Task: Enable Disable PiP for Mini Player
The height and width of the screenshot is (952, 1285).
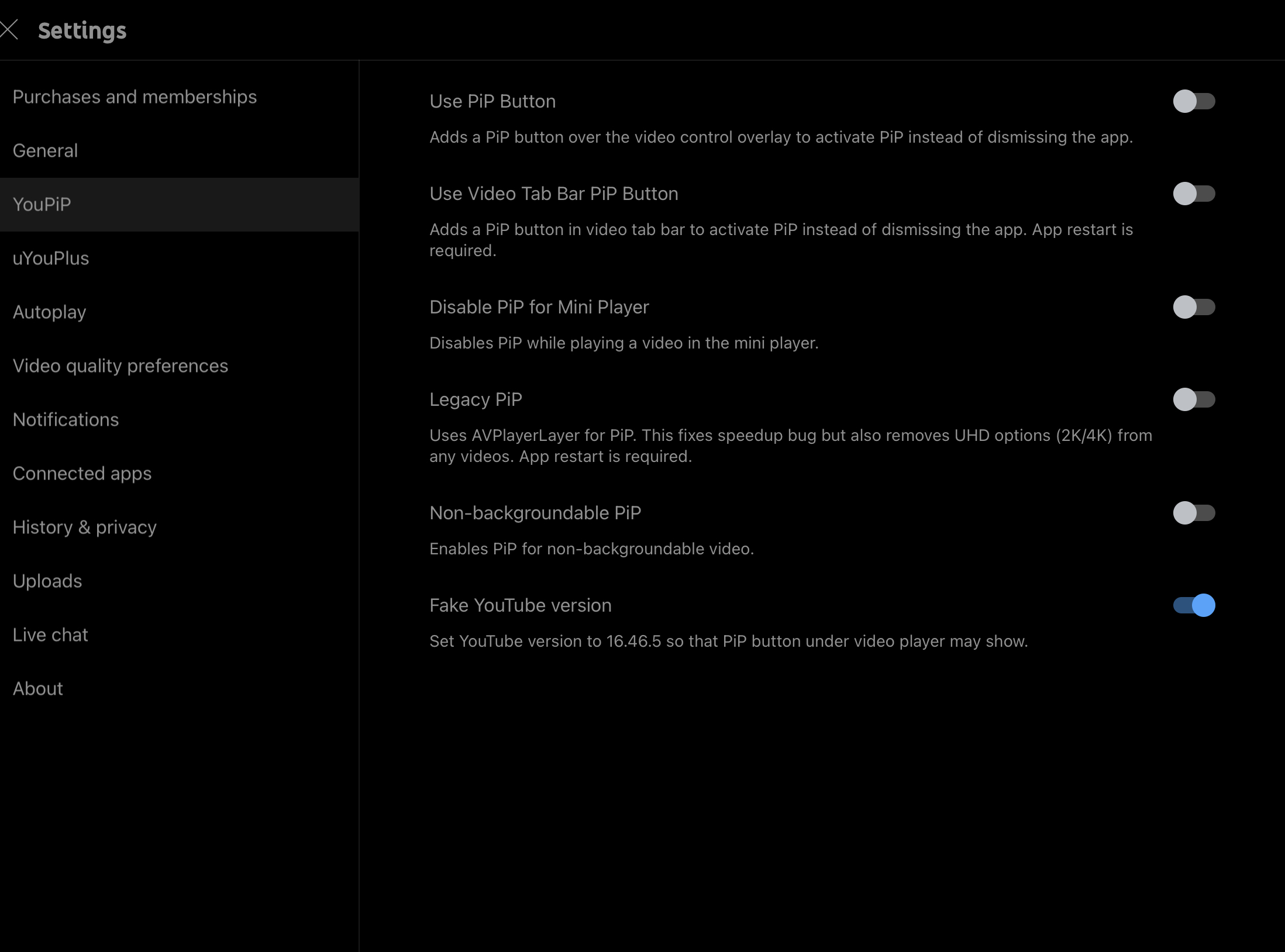Action: pos(1194,307)
